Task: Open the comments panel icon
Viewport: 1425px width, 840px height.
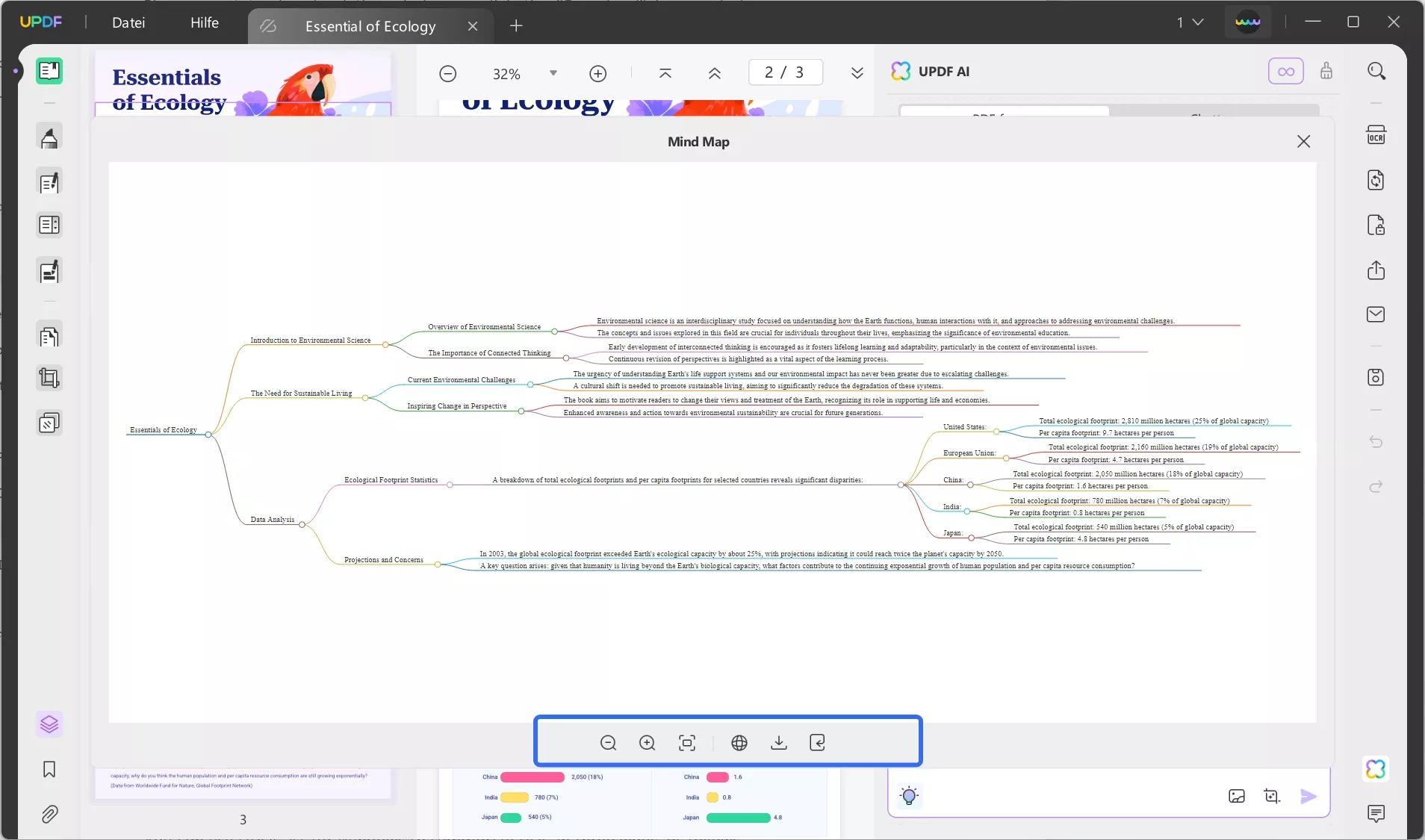Action: [1376, 814]
